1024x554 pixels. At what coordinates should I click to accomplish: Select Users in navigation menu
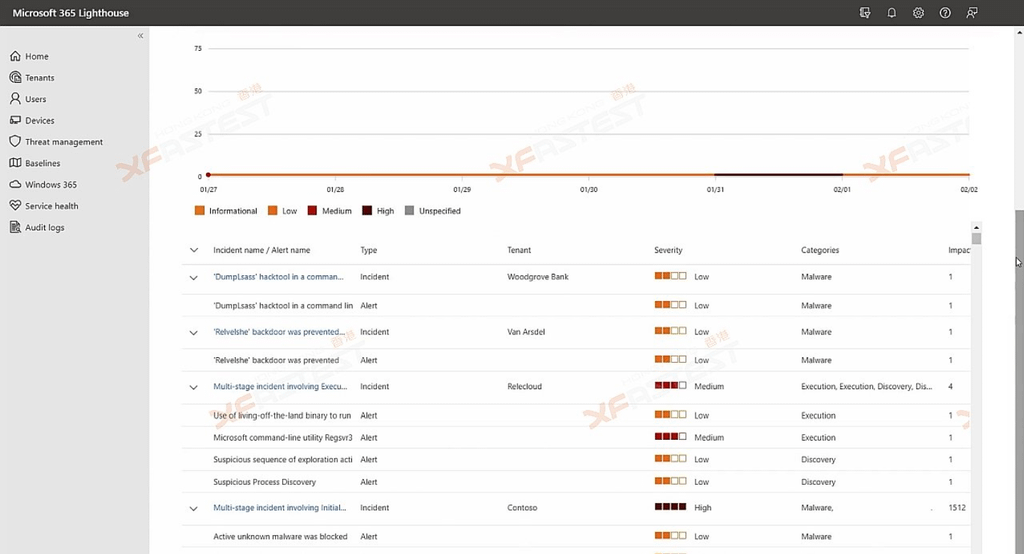pyautogui.click(x=36, y=99)
